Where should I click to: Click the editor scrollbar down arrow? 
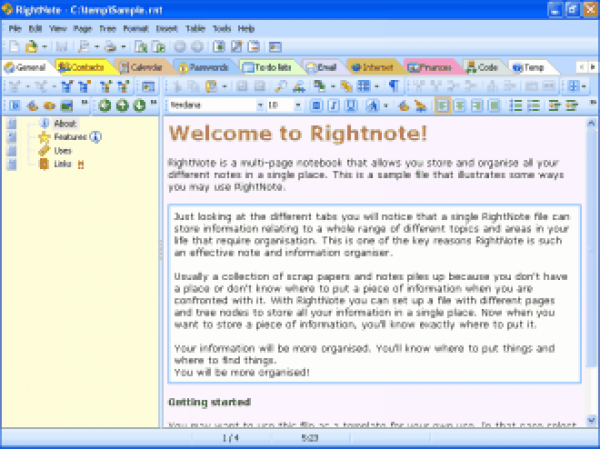591,420
